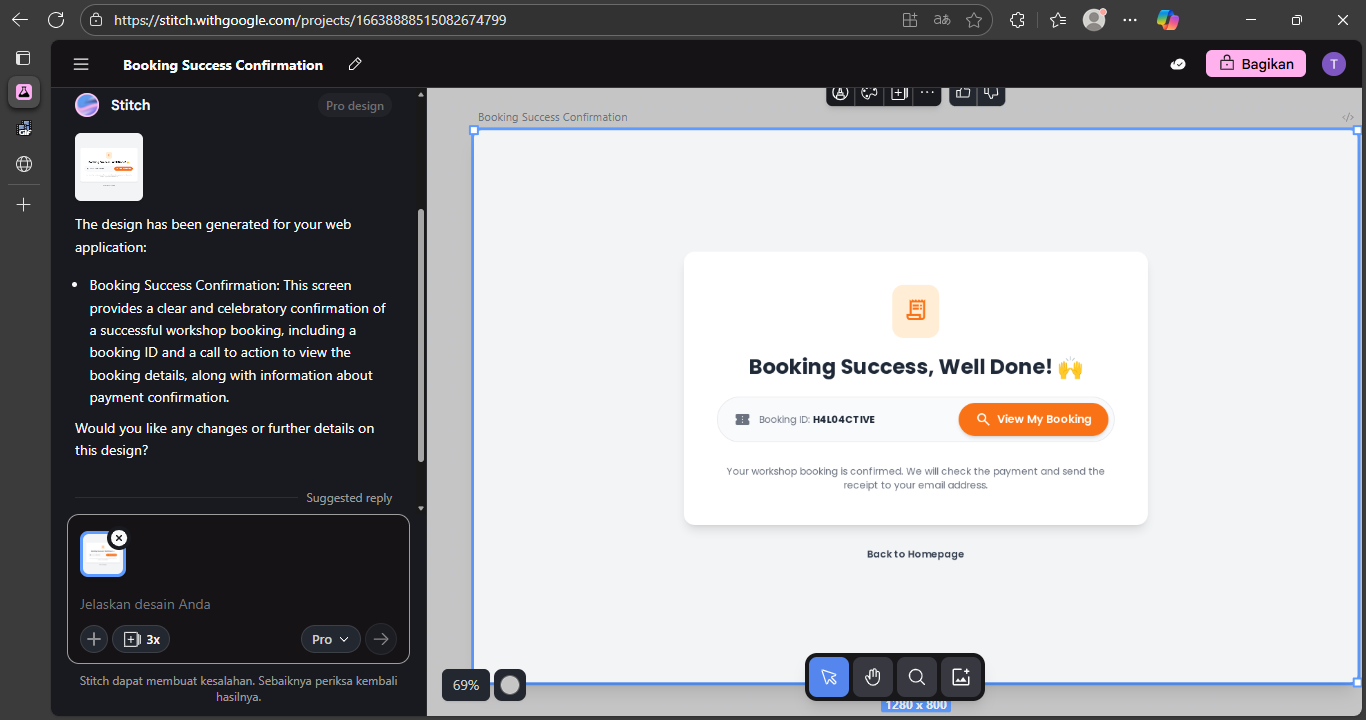Open the Copilot icon in the browser toolbar
1366x720 pixels.
(1167, 19)
